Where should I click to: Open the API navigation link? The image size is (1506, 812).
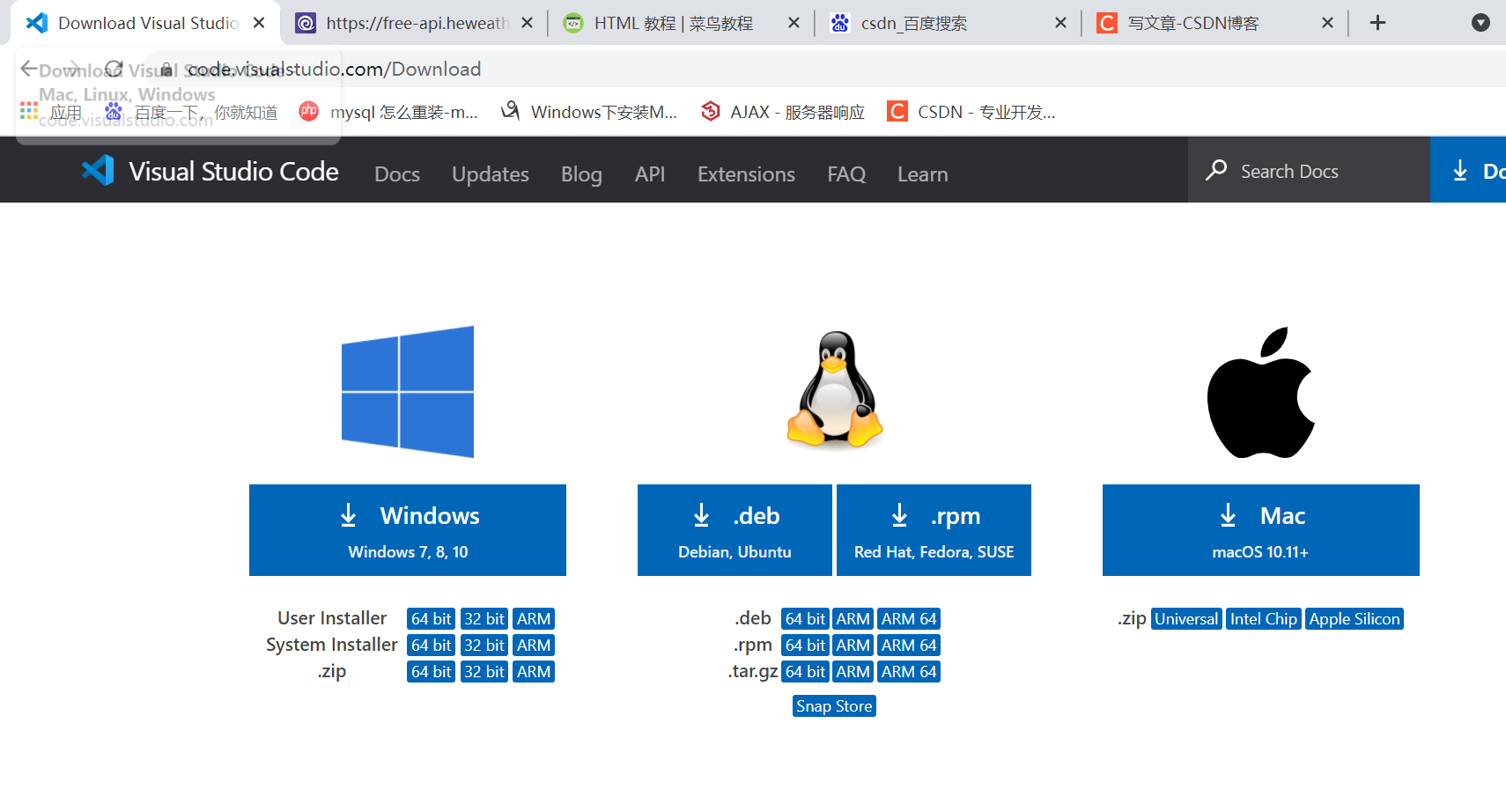click(650, 174)
